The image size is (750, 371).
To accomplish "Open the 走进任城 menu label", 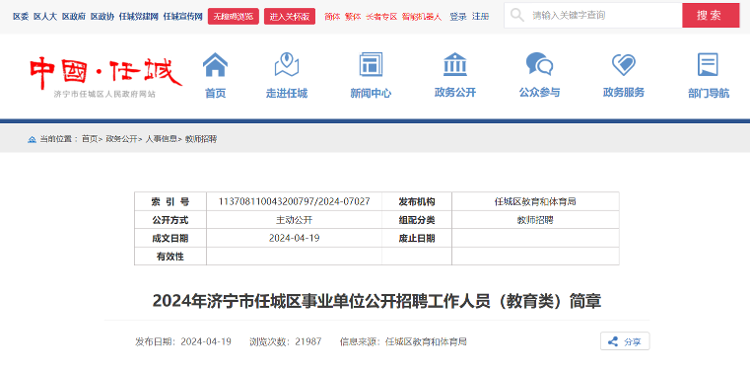I will (287, 93).
